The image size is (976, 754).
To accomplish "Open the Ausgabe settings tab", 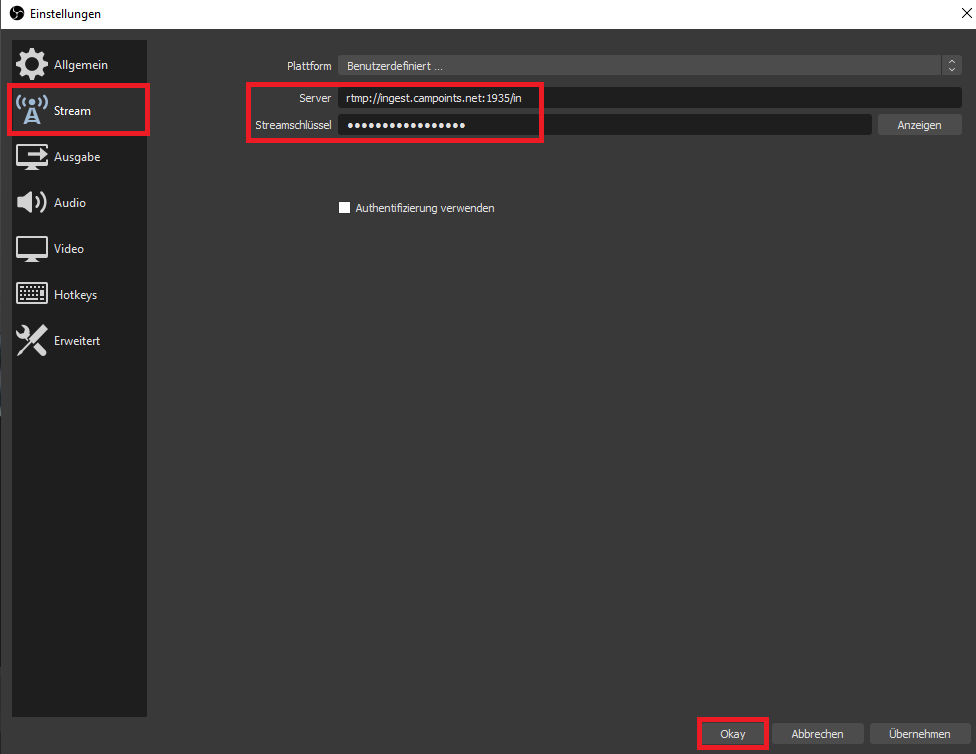I will coord(80,157).
